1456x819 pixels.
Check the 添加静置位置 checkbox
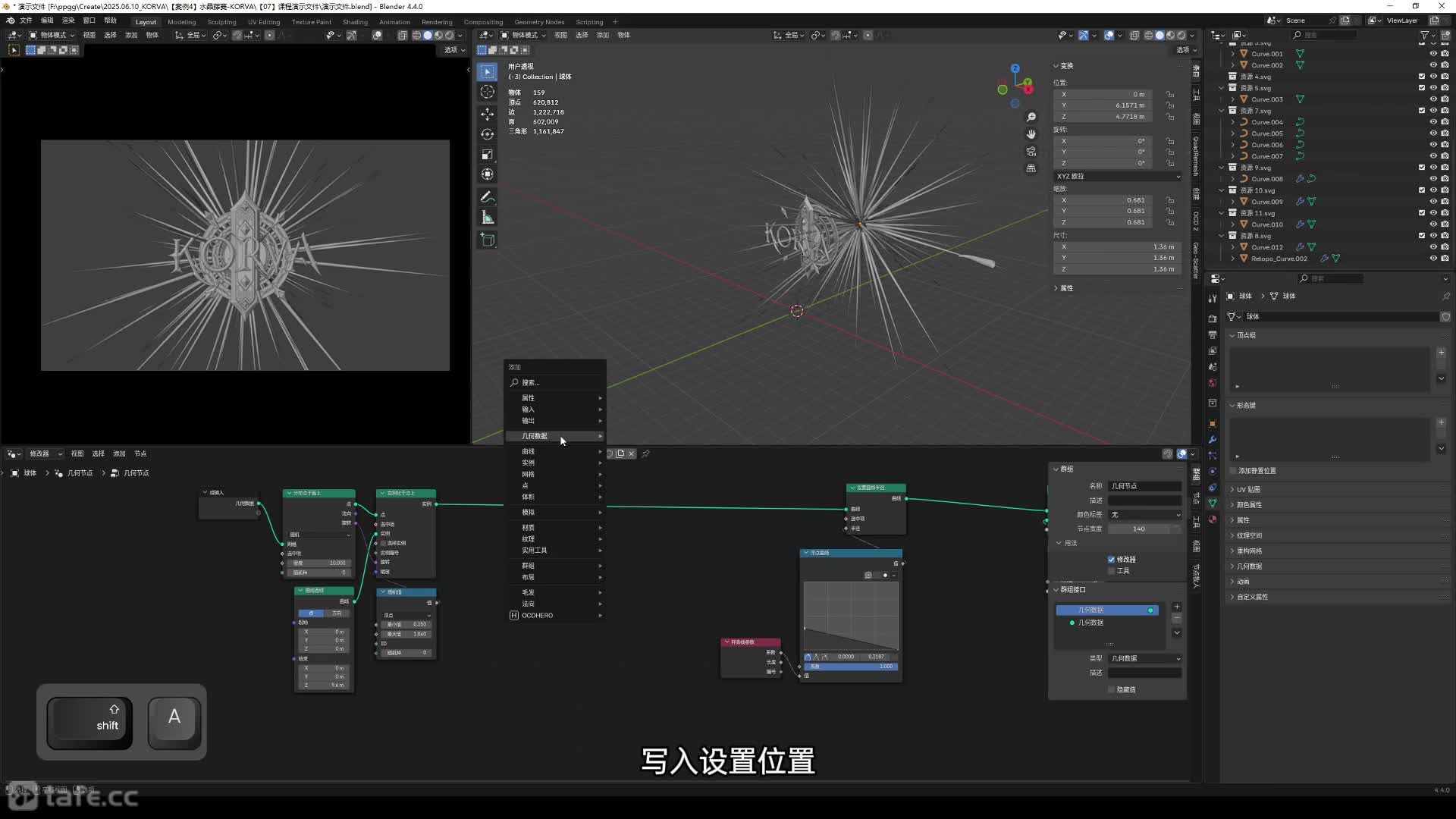coord(1233,471)
